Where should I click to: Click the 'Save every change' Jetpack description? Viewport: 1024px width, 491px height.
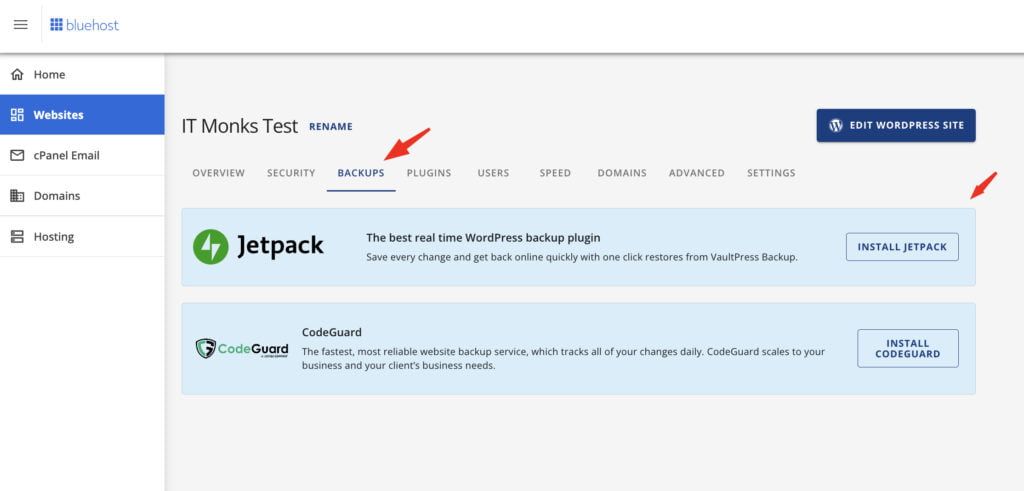[582, 257]
